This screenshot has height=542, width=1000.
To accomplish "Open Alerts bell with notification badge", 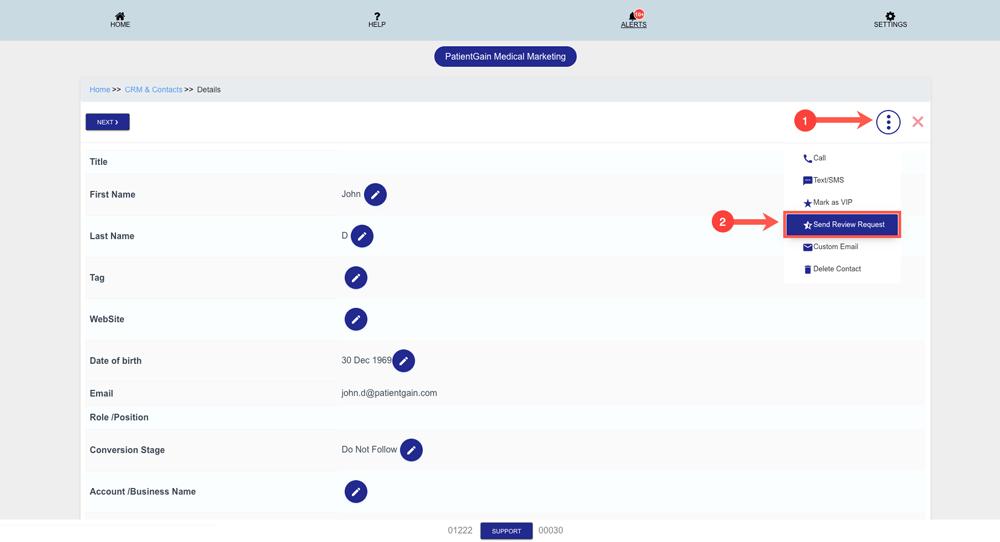I will pos(634,19).
